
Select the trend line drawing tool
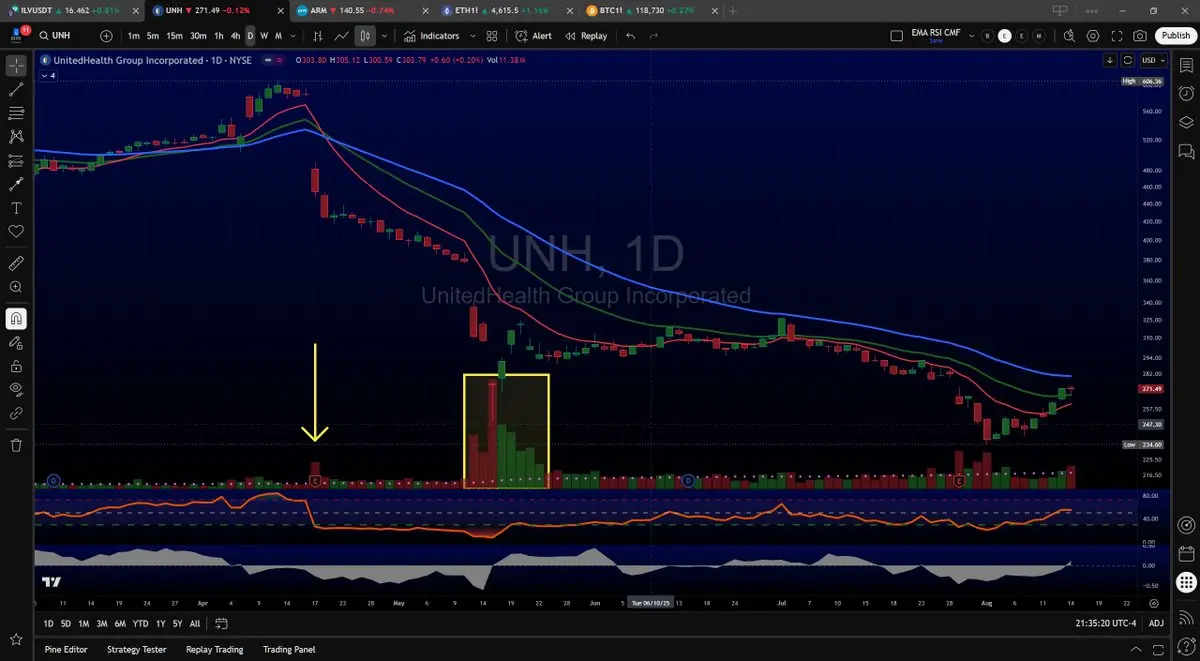pos(16,89)
